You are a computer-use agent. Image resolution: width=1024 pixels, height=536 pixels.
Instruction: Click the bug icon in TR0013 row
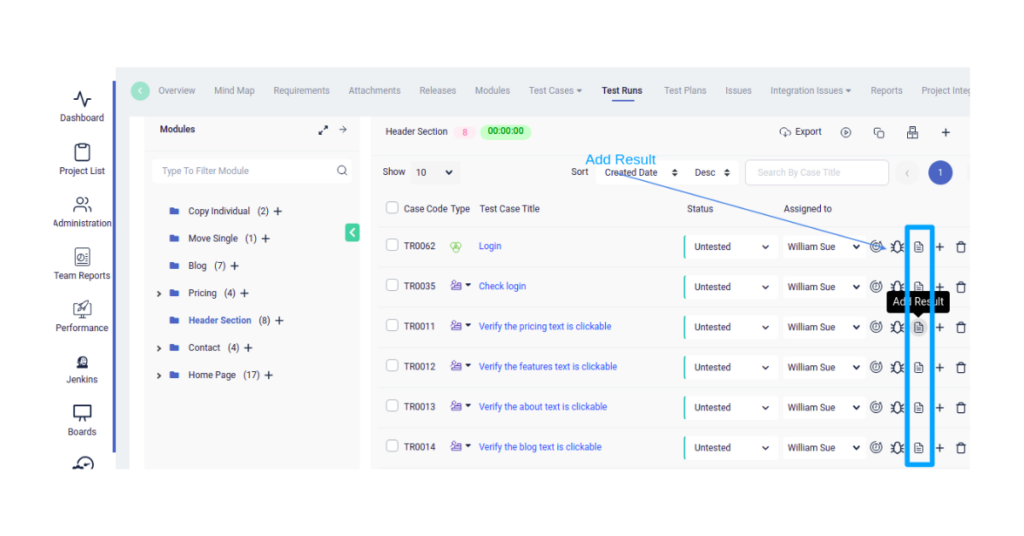[x=897, y=407]
